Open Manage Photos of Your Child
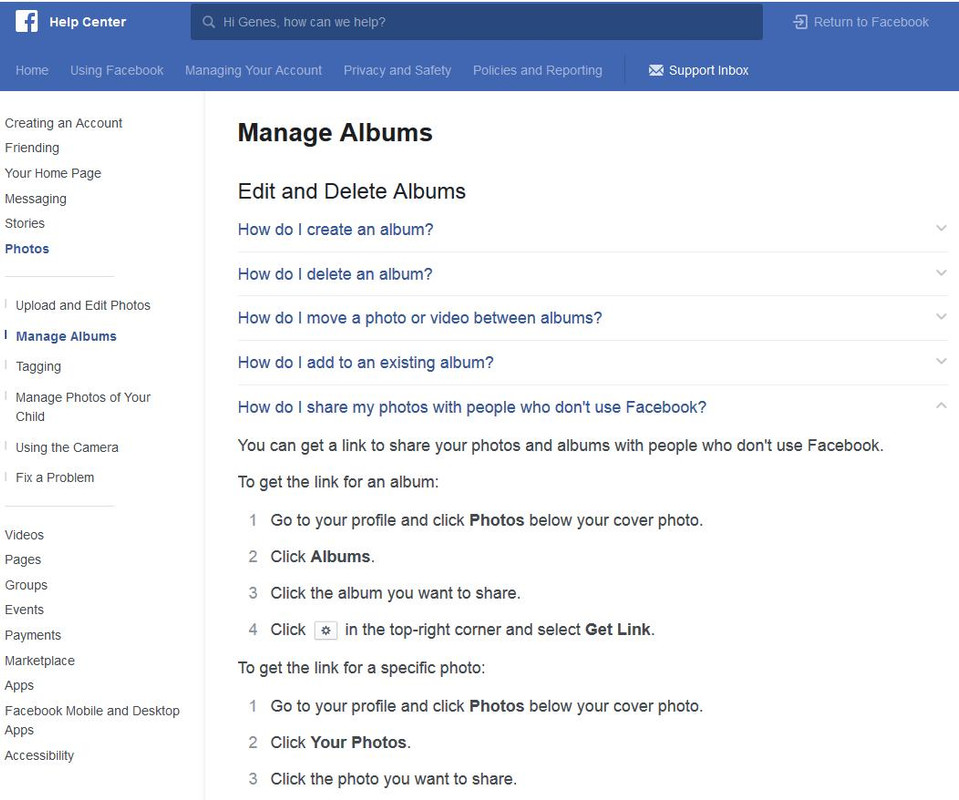This screenshot has height=800, width=959. pos(83,407)
